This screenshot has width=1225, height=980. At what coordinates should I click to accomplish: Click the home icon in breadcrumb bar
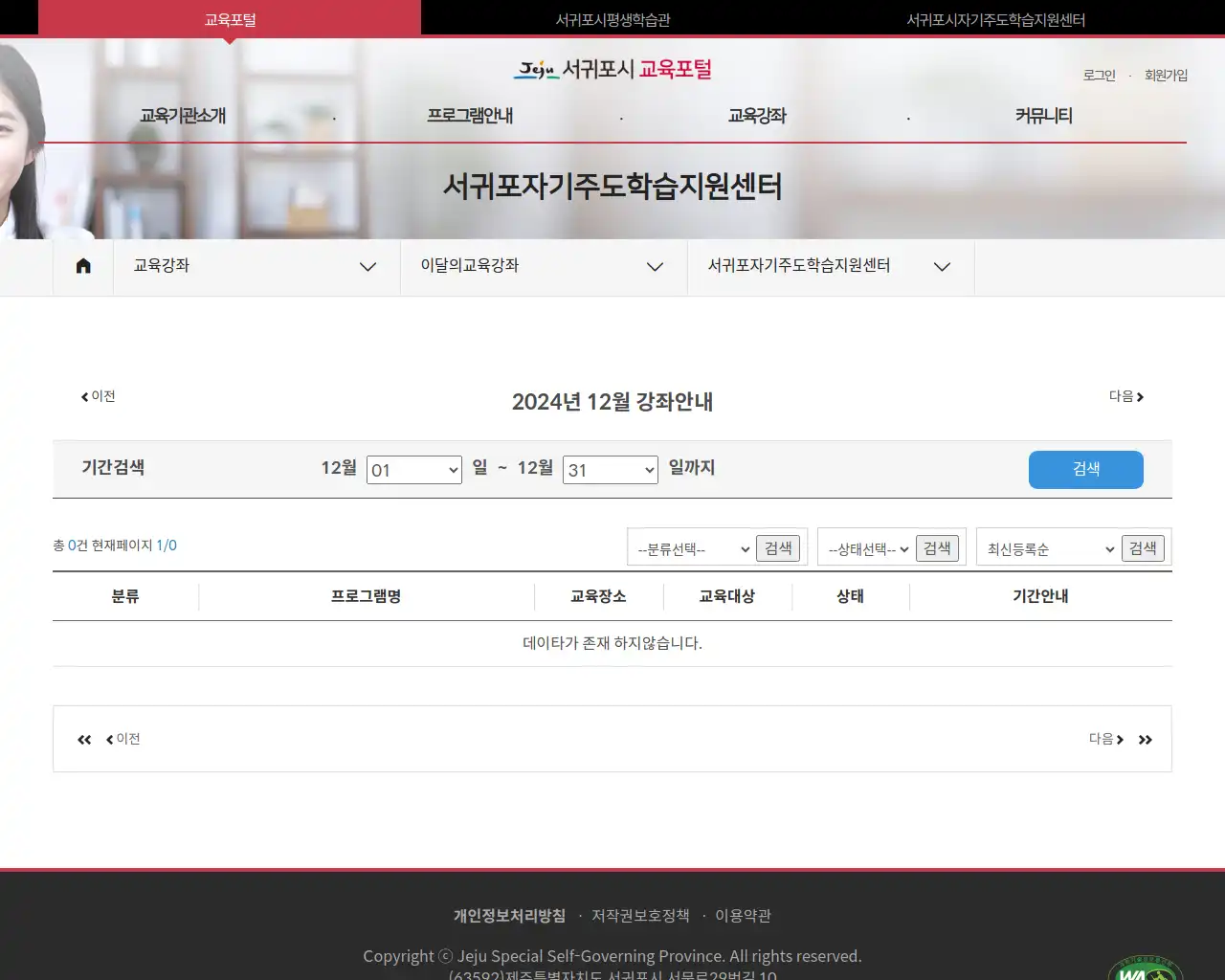pyautogui.click(x=83, y=266)
